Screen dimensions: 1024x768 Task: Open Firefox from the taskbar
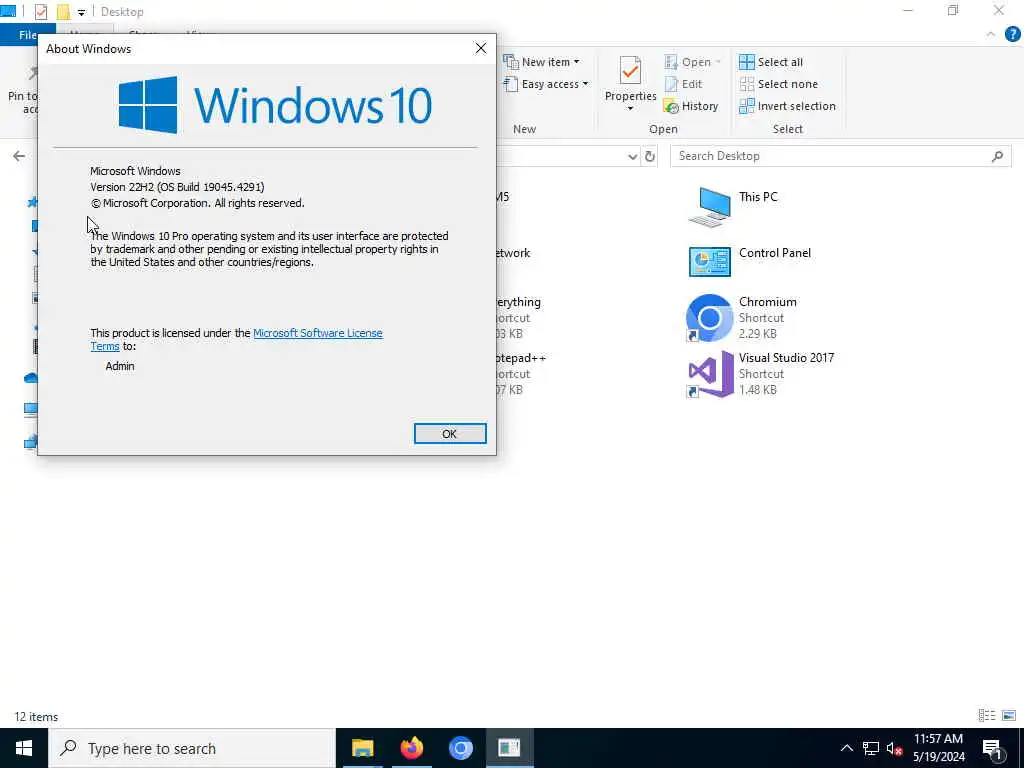click(411, 748)
